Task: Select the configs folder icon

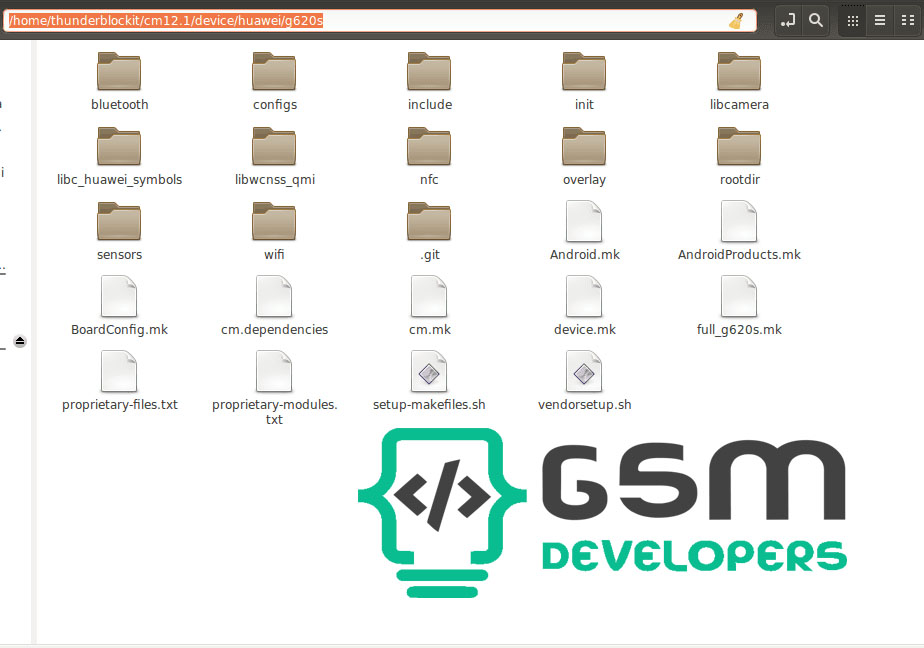Action: click(x=274, y=71)
